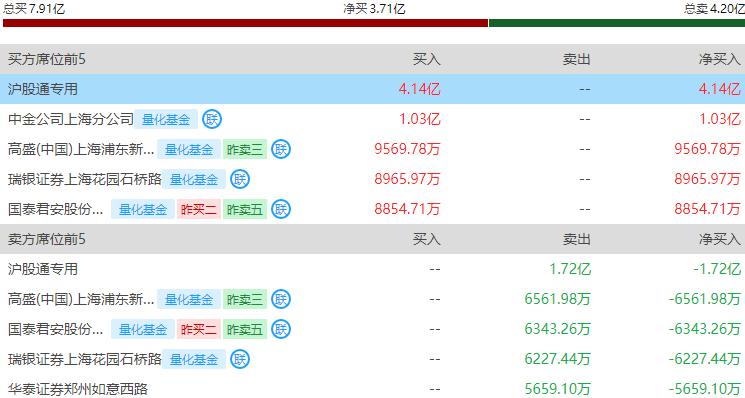
Task: Click the 卖方席位前5 section header
Action: click(47, 239)
